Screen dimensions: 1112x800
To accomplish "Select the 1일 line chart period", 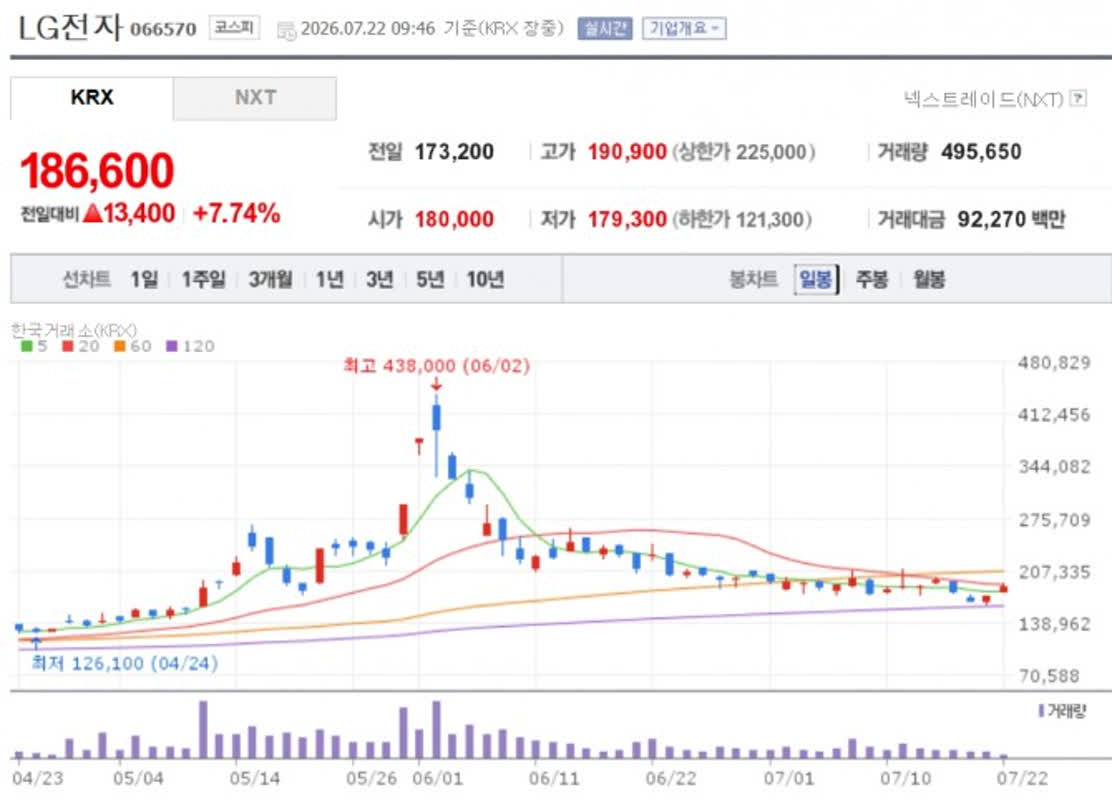I will (x=144, y=279).
